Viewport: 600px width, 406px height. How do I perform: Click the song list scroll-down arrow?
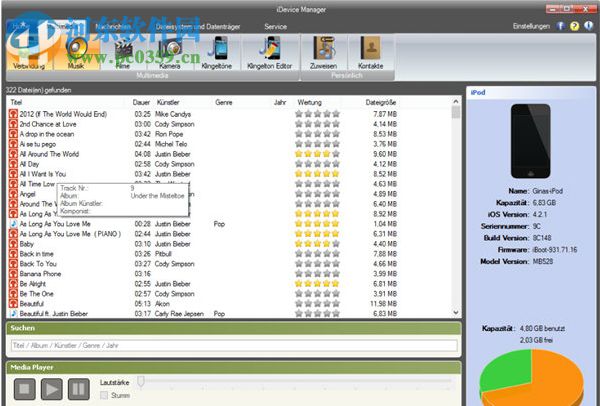coord(455,313)
